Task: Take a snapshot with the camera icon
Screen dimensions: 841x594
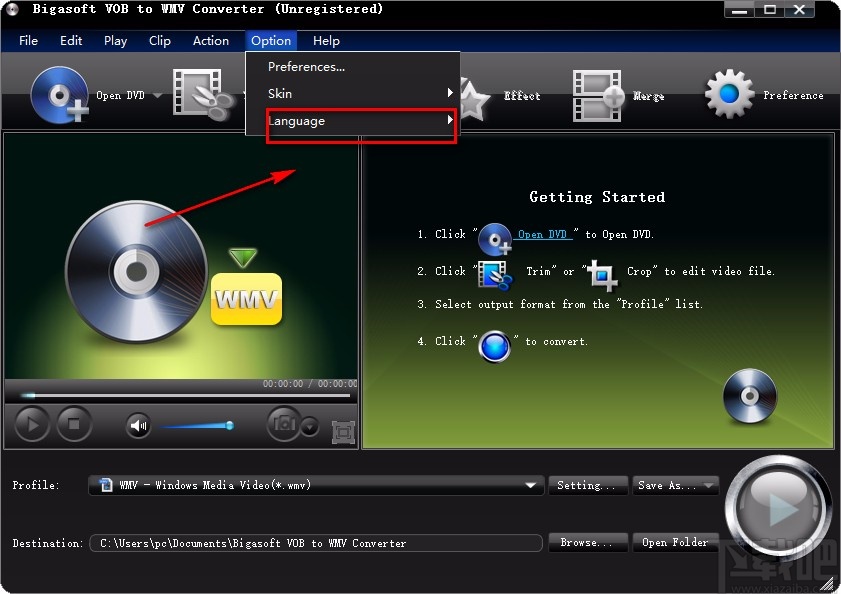Action: pyautogui.click(x=282, y=424)
